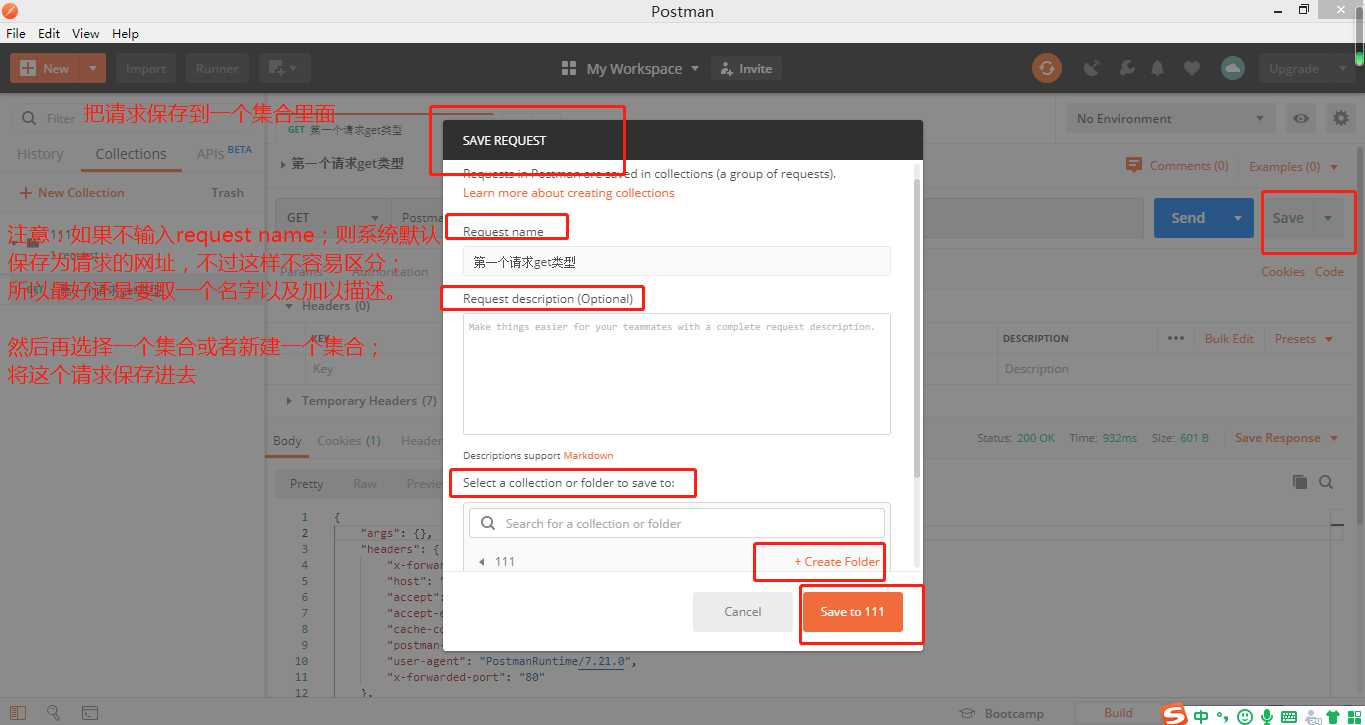Viewport: 1365px width, 725px height.
Task: Click the Request name input field
Action: [676, 262]
